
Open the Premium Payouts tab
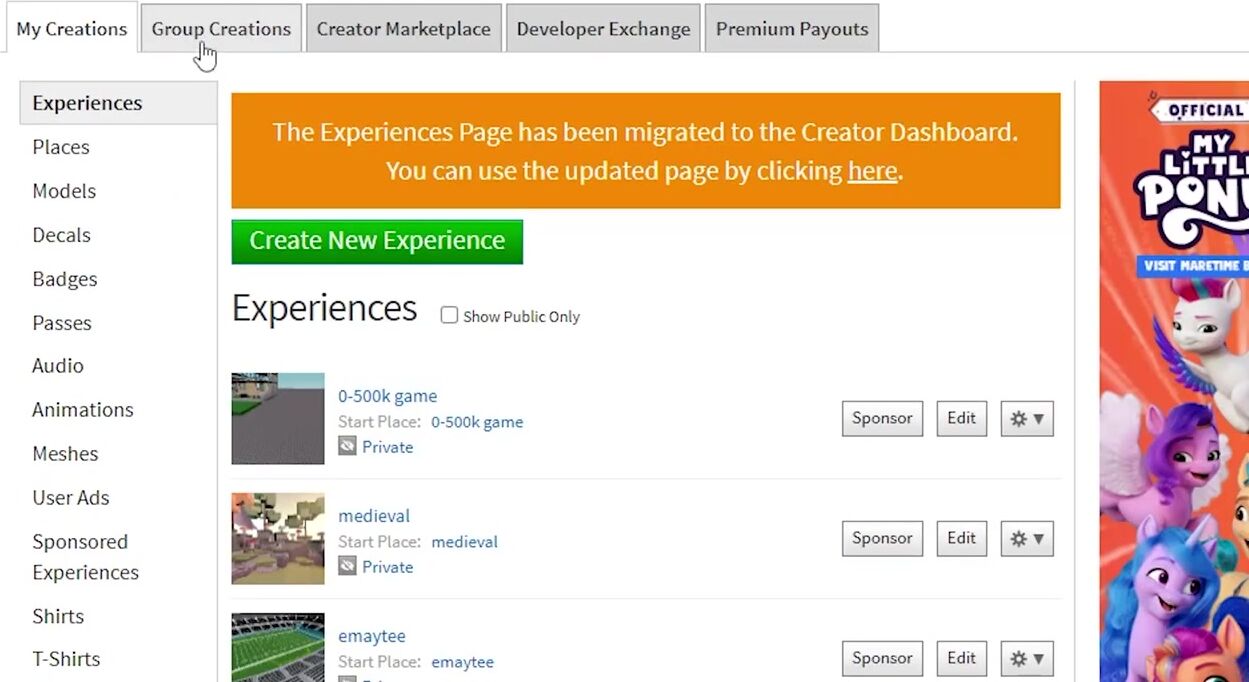coord(791,29)
